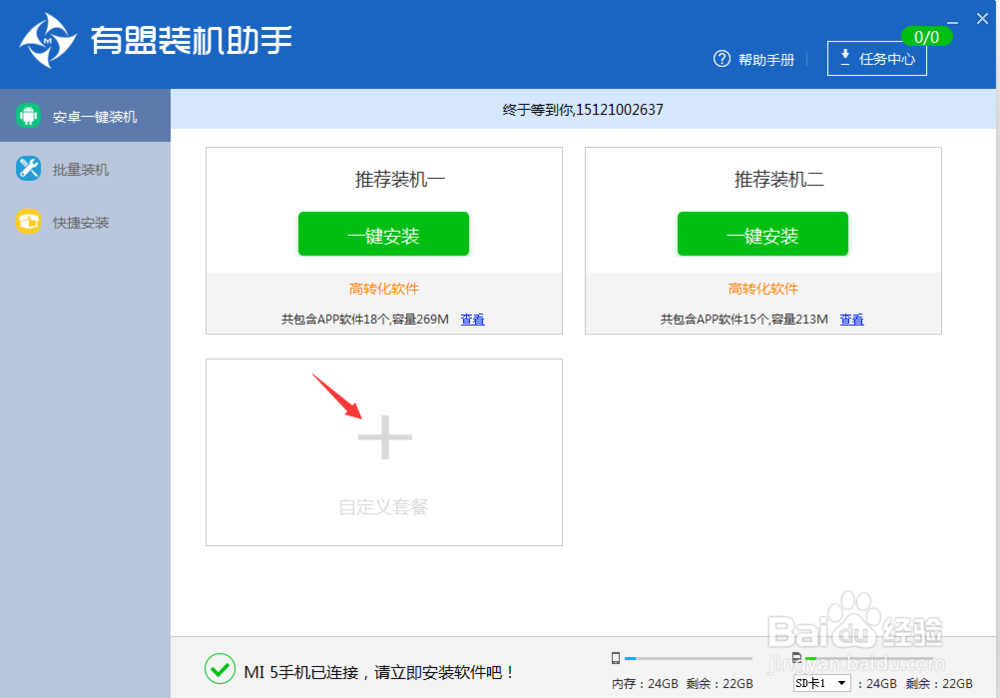Select the Android robot icon for 安卓一键装机
The height and width of the screenshot is (698, 1000).
tap(30, 115)
